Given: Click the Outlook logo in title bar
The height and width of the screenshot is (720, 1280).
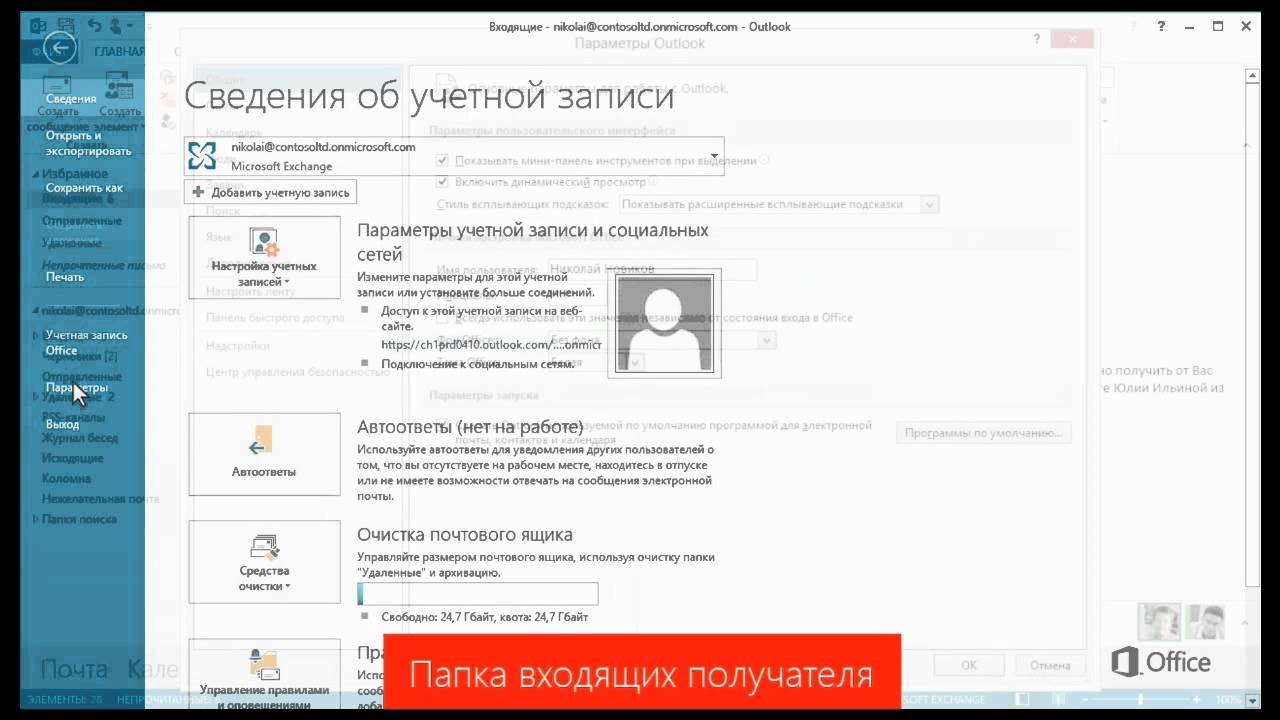Looking at the screenshot, I should (x=39, y=26).
